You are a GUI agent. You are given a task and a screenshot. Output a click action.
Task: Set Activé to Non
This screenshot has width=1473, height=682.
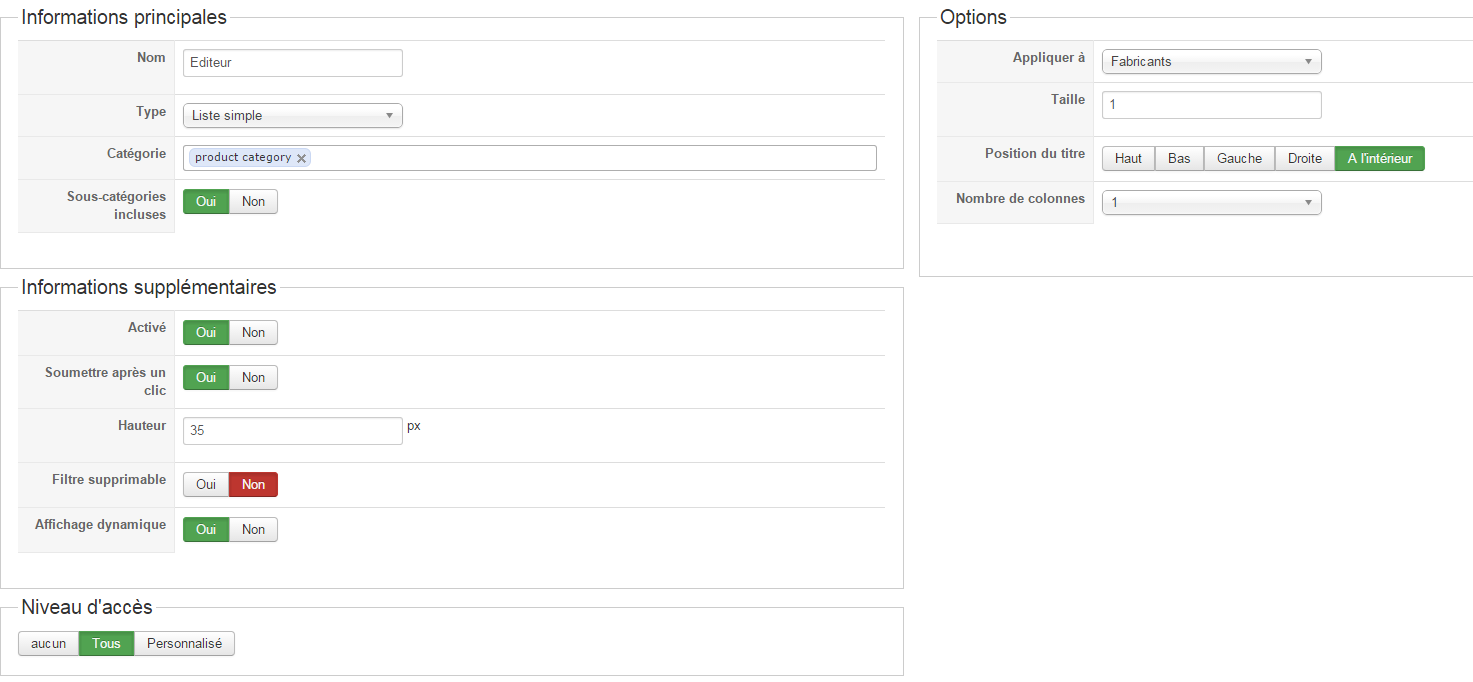click(253, 333)
